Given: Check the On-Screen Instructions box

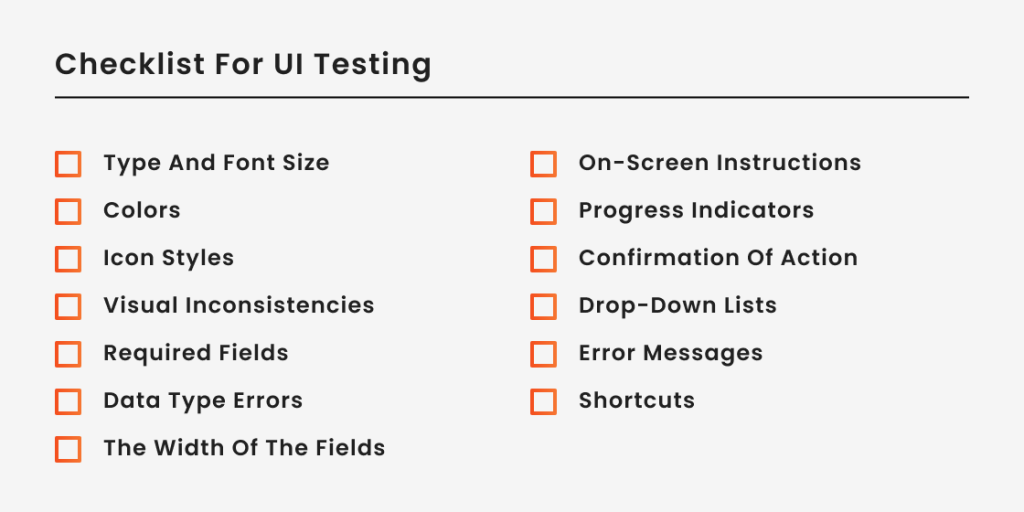Looking at the screenshot, I should click(x=543, y=164).
